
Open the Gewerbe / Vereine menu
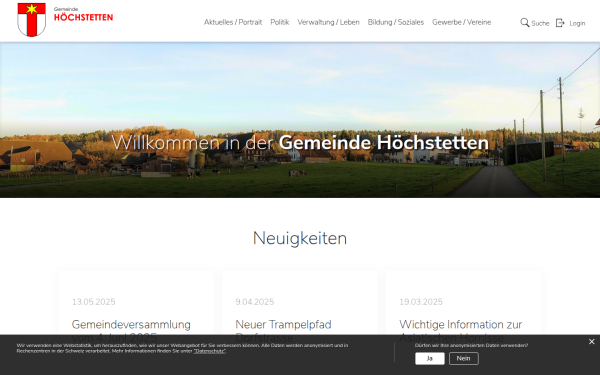click(461, 22)
